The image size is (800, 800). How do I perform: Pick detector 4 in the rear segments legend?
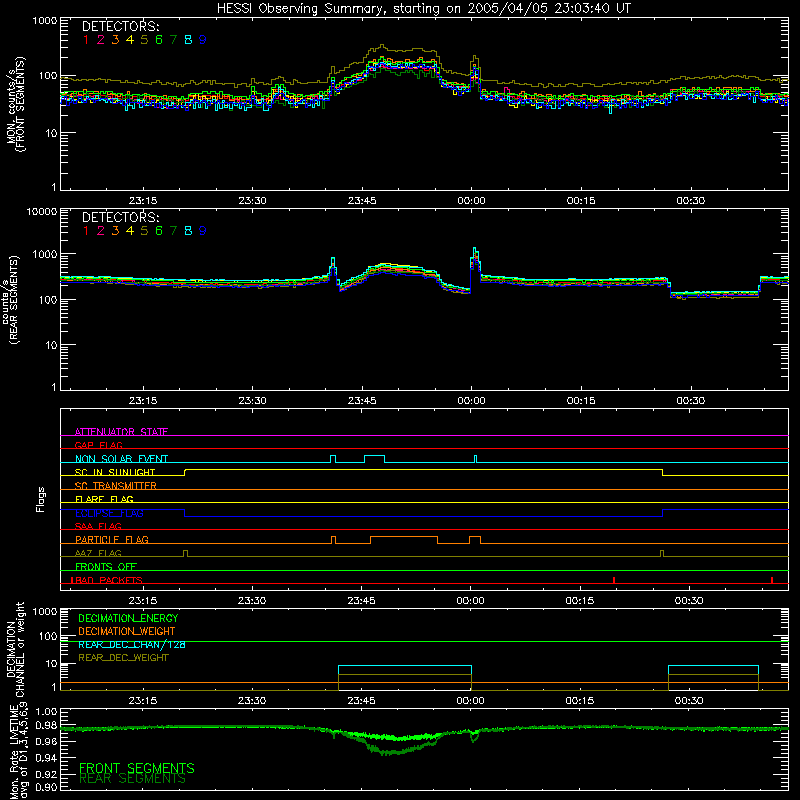pyautogui.click(x=130, y=231)
